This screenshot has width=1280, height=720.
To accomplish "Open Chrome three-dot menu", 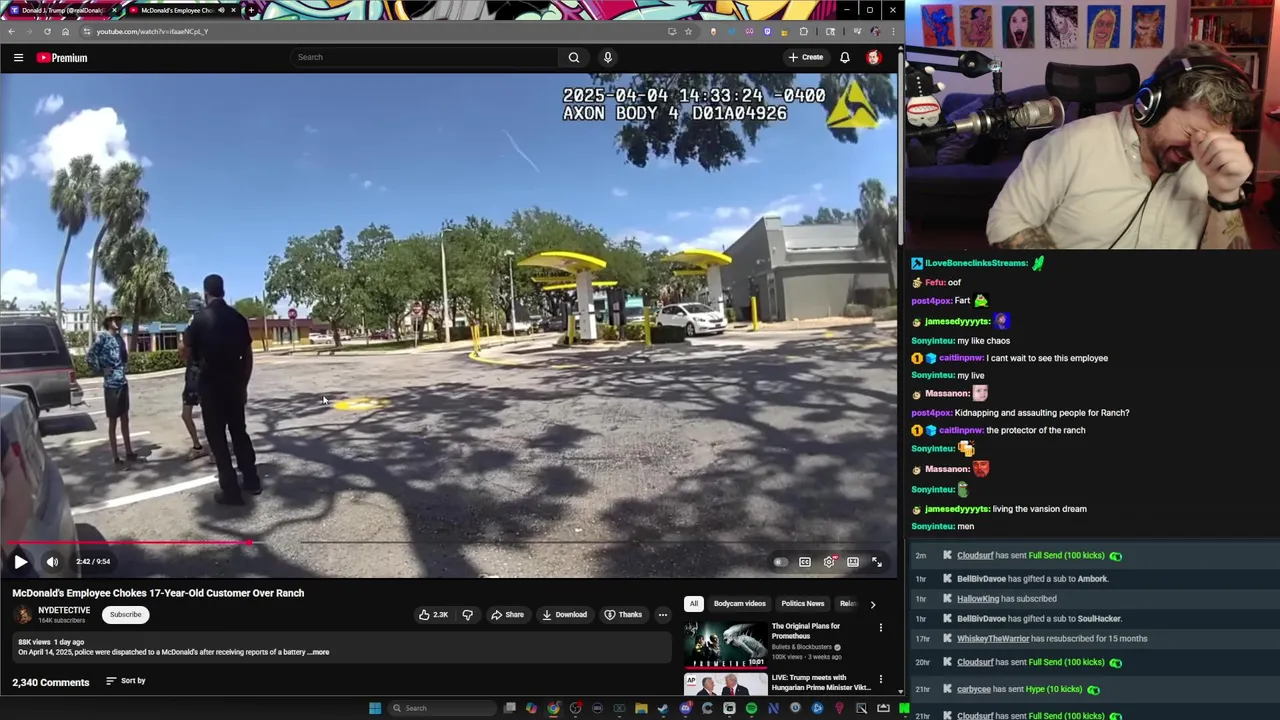I will pyautogui.click(x=894, y=32).
